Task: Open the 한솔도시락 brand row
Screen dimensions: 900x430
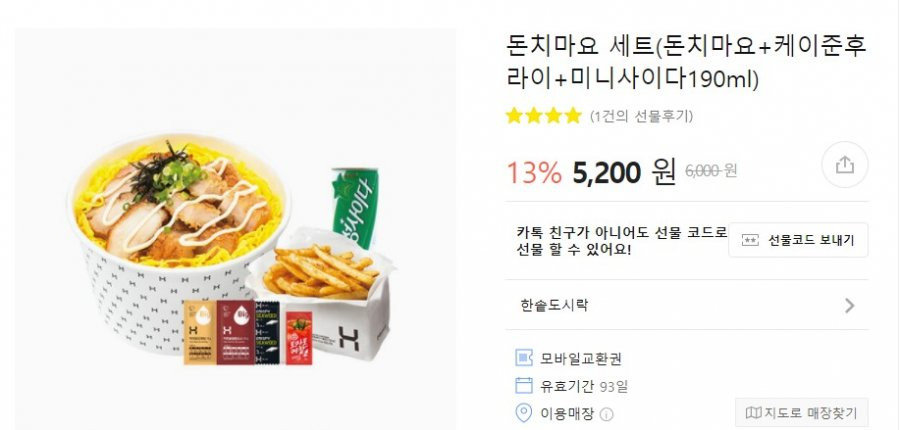Action: [686, 305]
